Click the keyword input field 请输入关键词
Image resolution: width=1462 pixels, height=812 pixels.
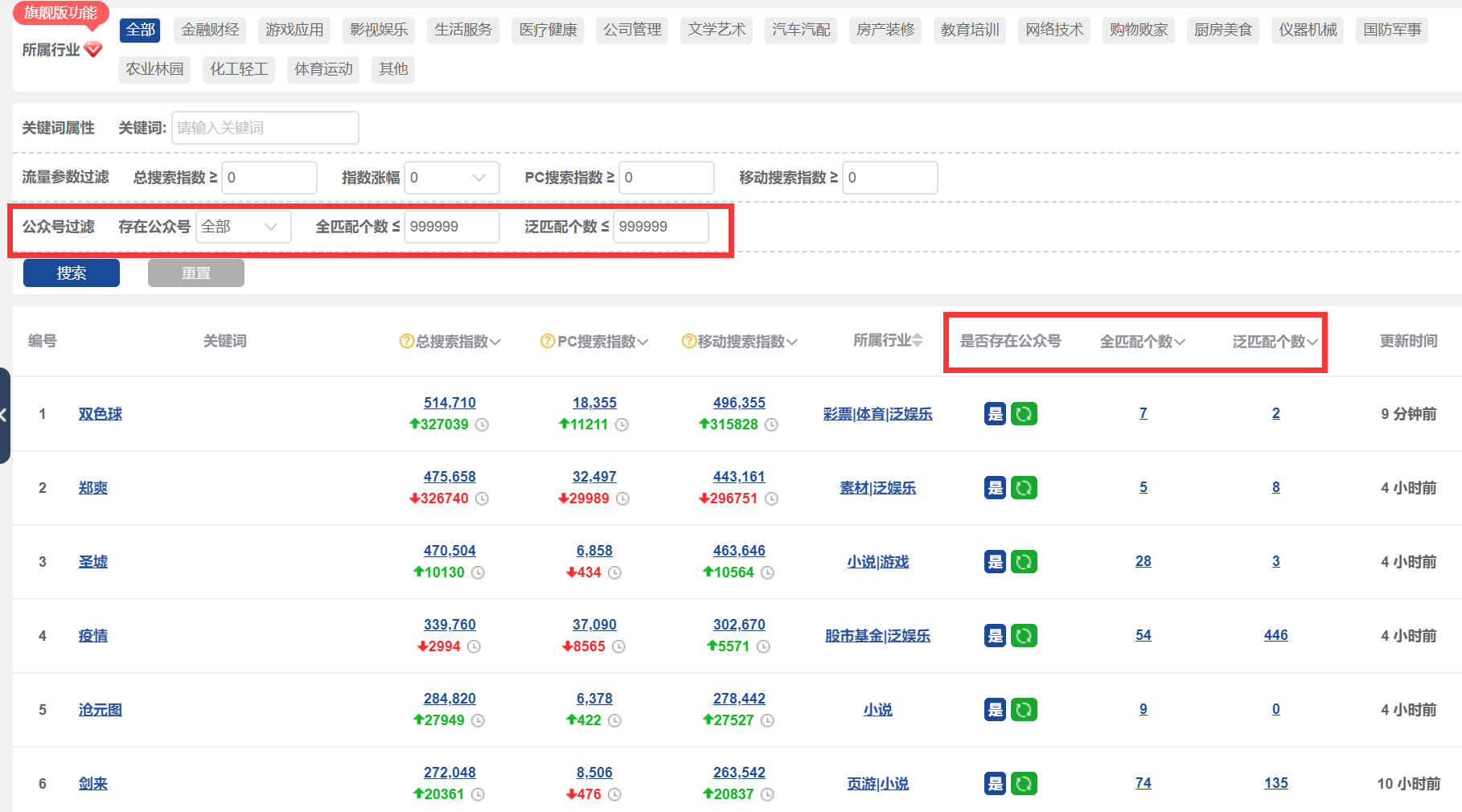[x=265, y=127]
